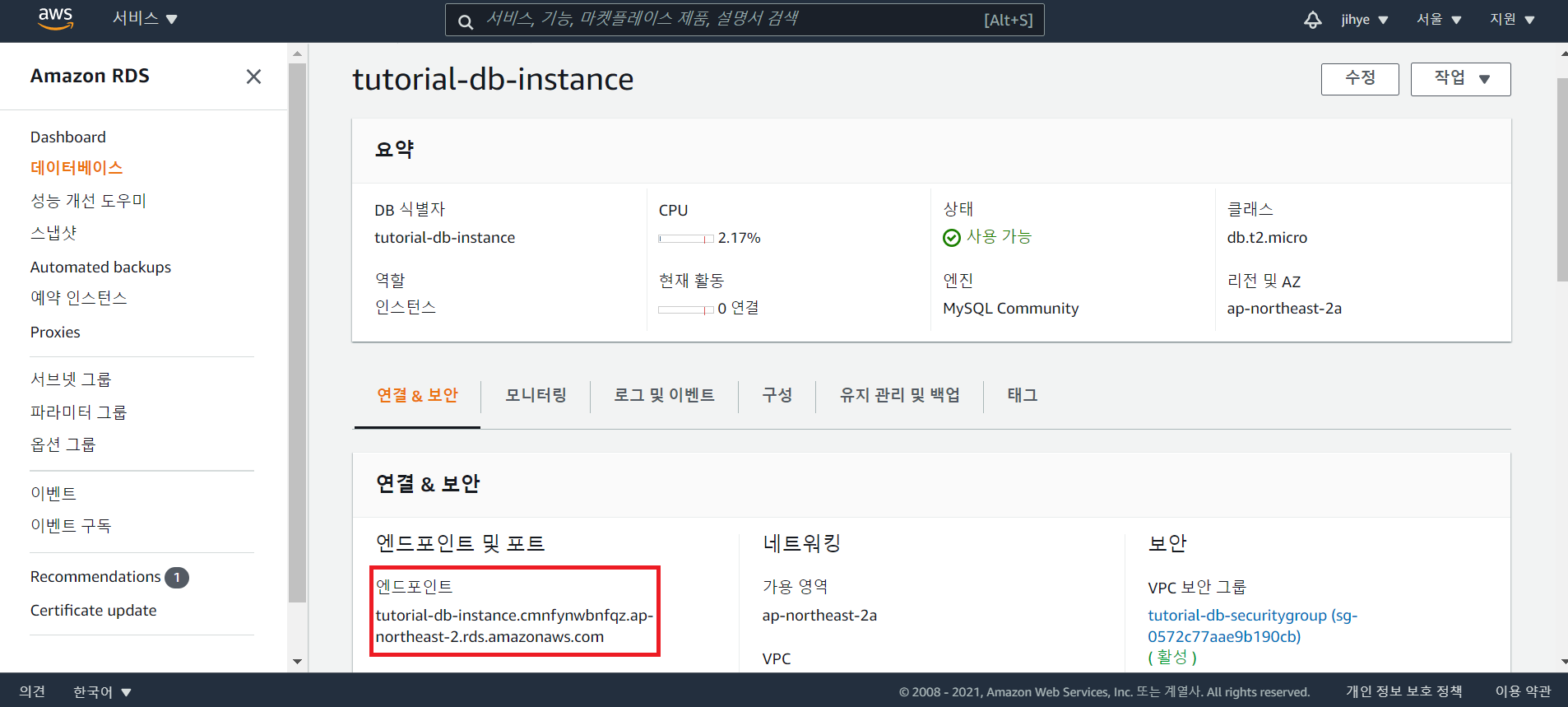
Task: Open 파라미터 그룹 in the sidebar
Action: click(x=78, y=412)
